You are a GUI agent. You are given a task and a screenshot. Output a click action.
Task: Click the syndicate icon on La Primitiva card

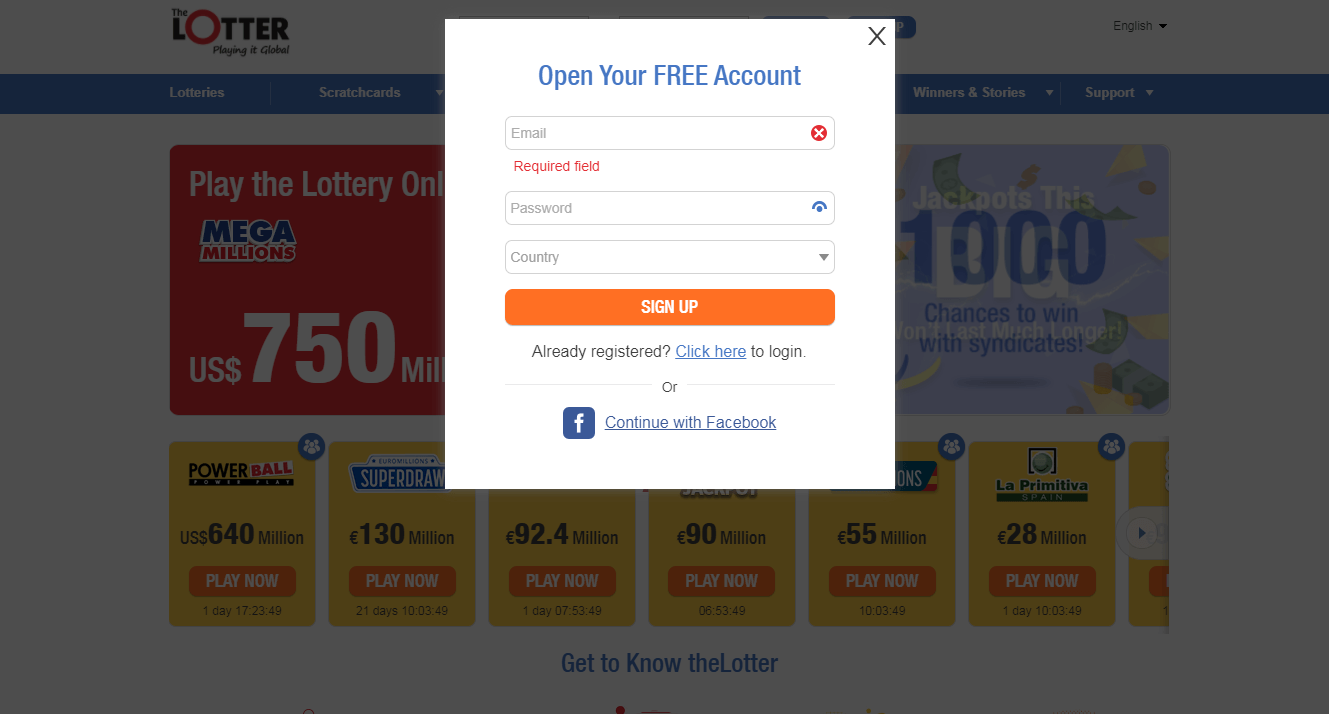click(1111, 446)
